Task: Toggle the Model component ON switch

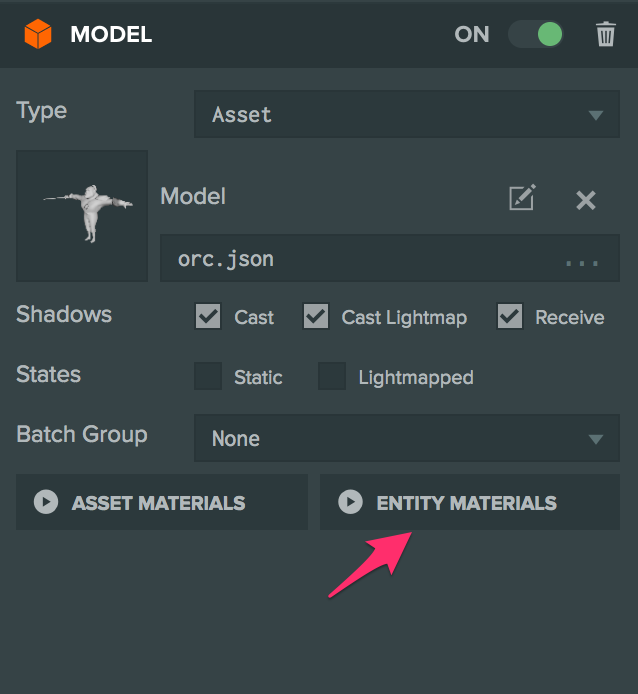Action: [536, 35]
